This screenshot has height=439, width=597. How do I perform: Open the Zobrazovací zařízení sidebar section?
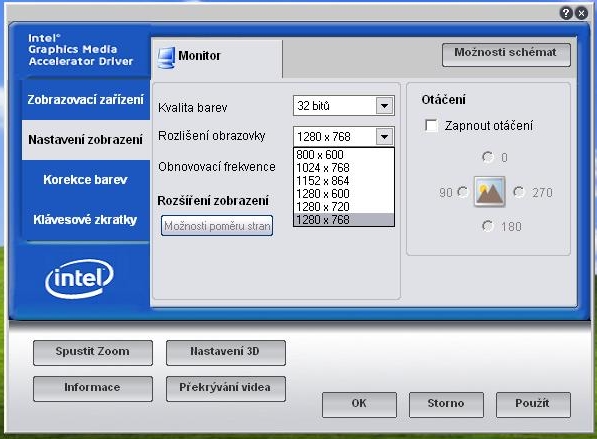86,99
